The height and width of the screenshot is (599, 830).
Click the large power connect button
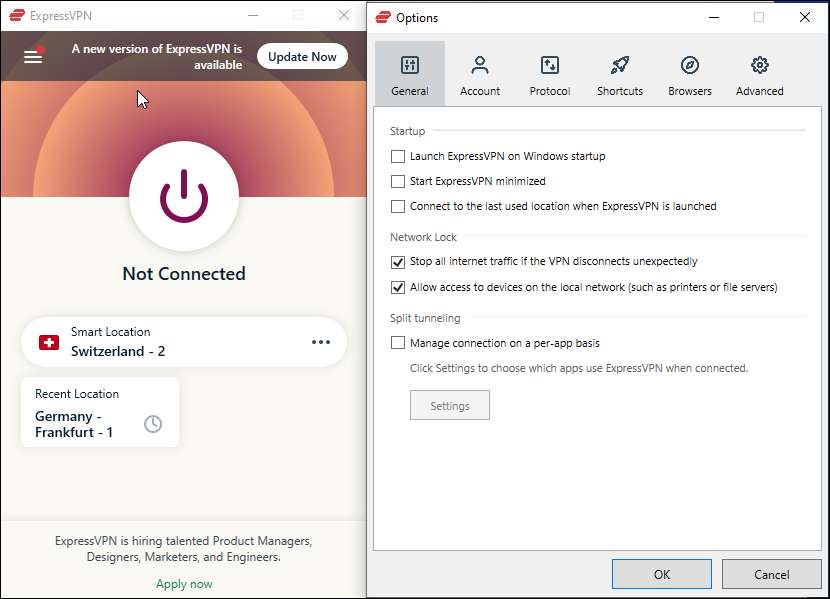[x=184, y=195]
